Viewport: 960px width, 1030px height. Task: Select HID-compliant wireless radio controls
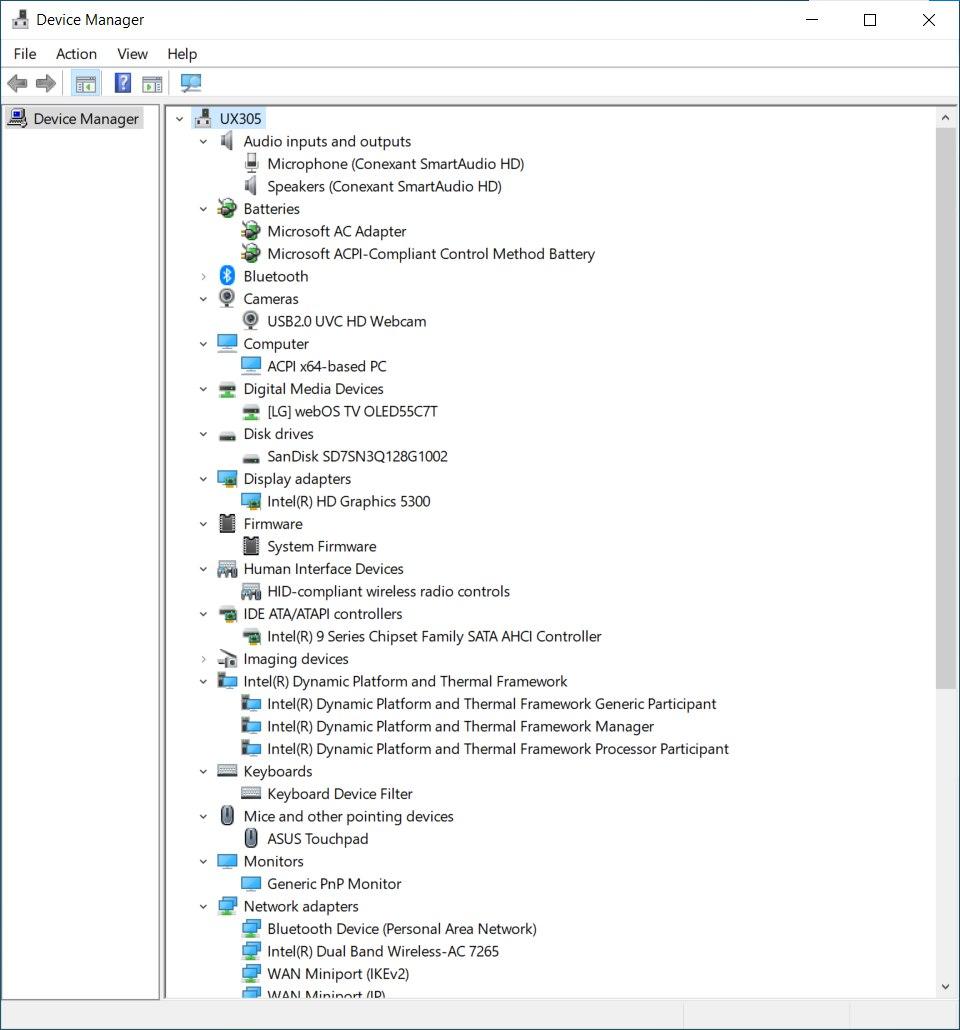click(x=388, y=591)
